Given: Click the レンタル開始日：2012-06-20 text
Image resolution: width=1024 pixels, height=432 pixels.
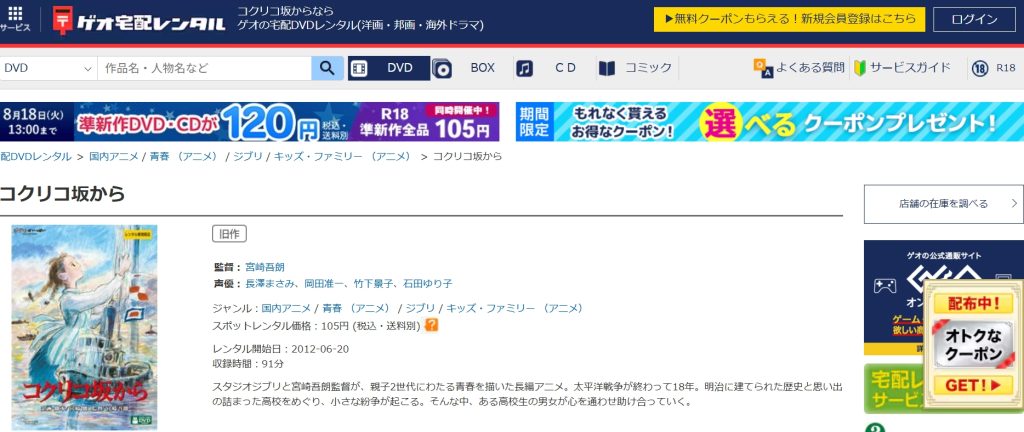Looking at the screenshot, I should coord(281,349).
